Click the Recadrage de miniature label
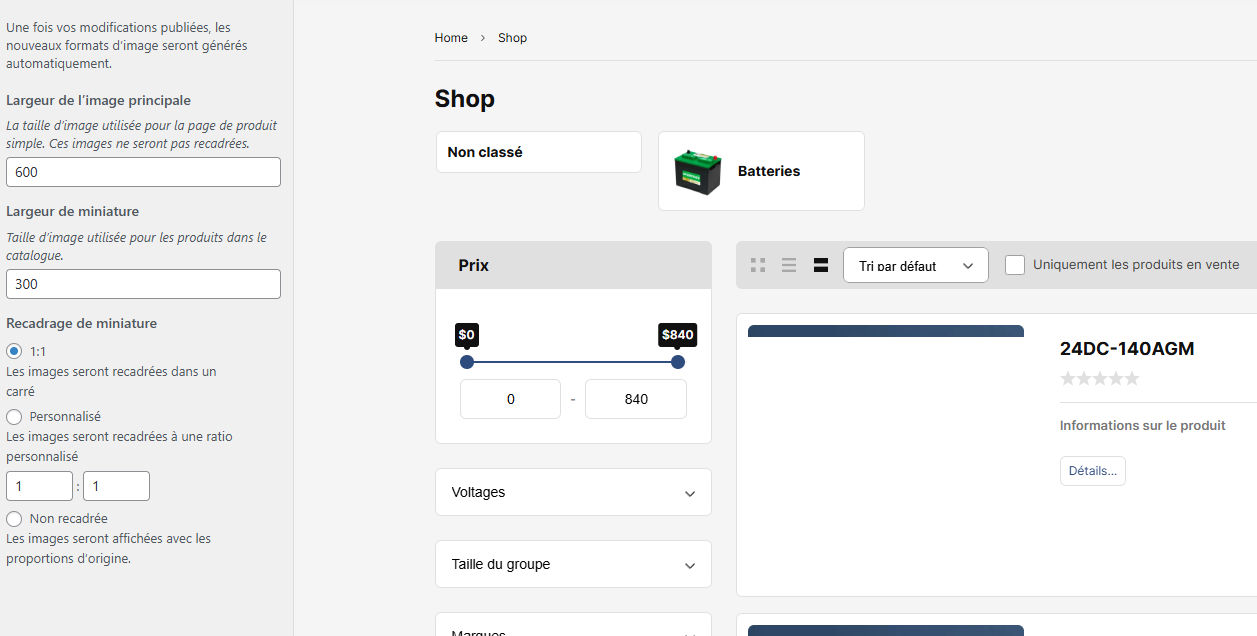This screenshot has width=1257, height=636. [x=81, y=324]
